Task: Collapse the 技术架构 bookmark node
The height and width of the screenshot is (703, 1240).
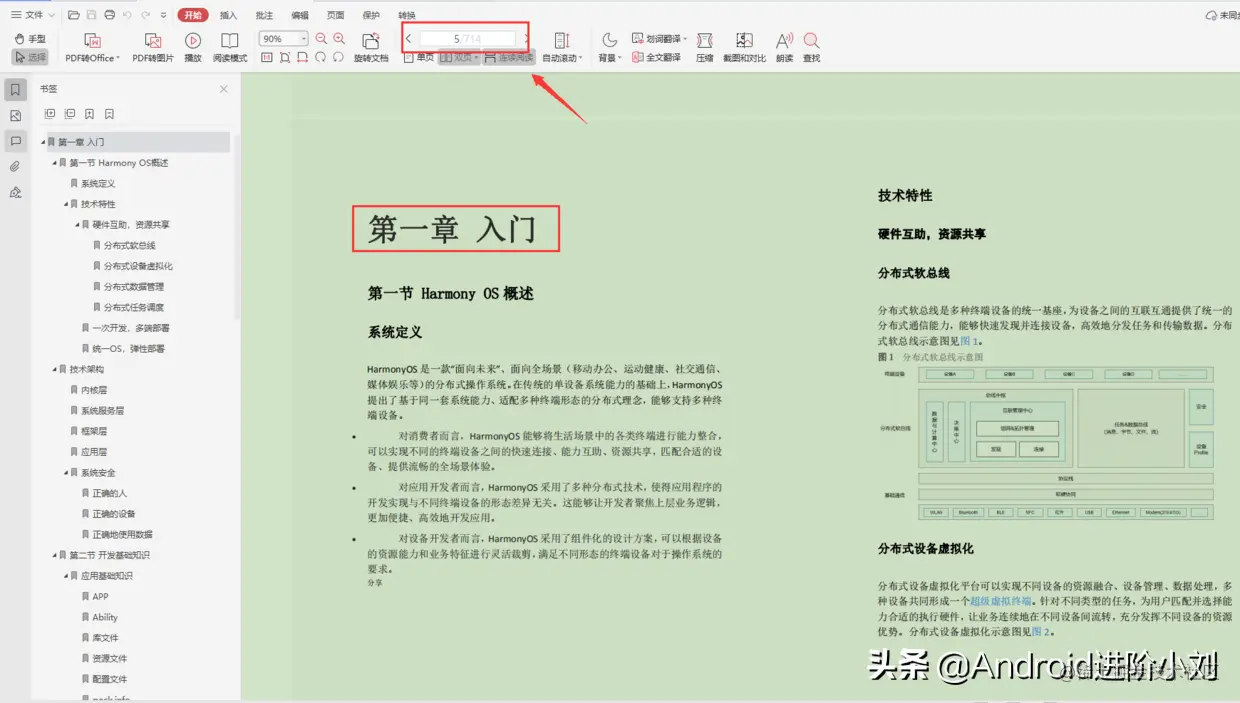Action: pos(55,369)
